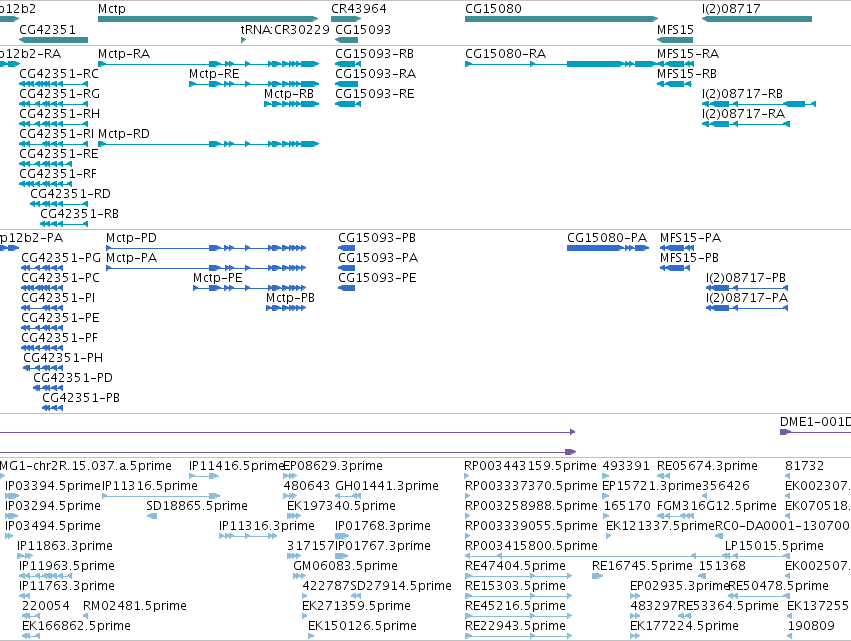Click the RE05674.3prime EST label
The image size is (851, 641).
coord(707,466)
